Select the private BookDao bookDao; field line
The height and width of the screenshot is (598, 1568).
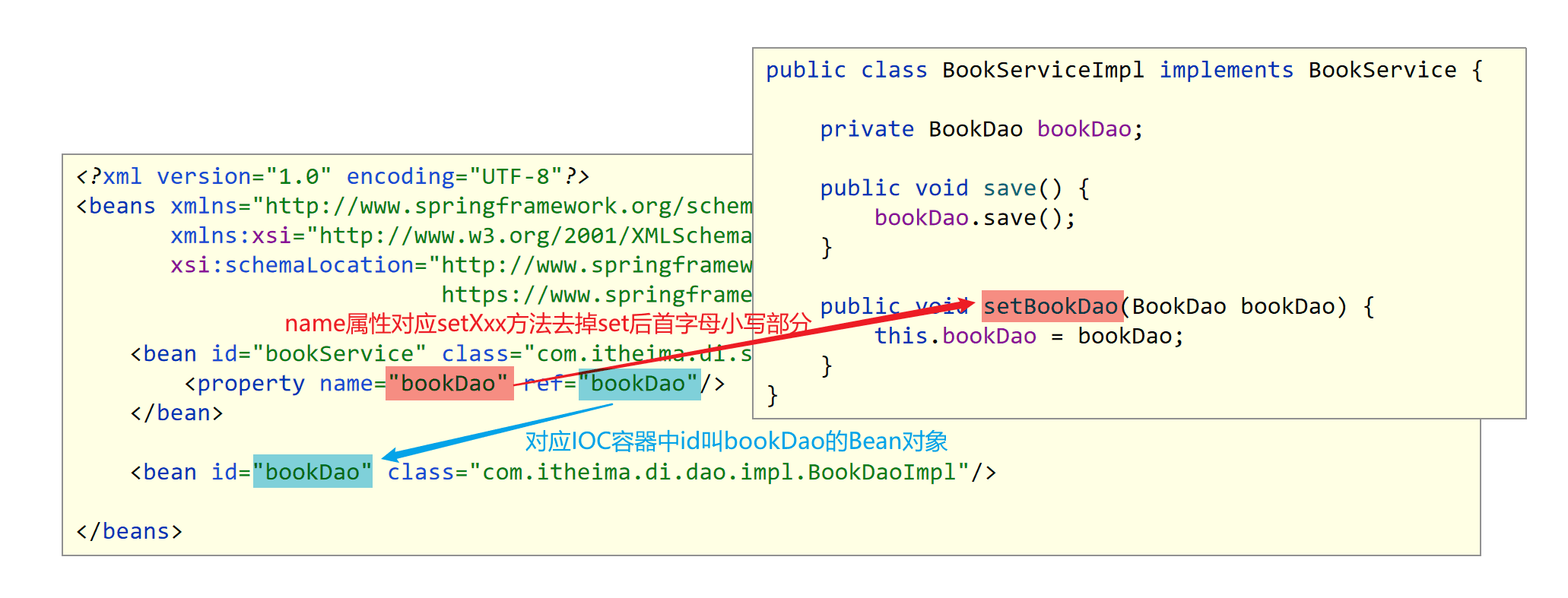[x=981, y=129]
